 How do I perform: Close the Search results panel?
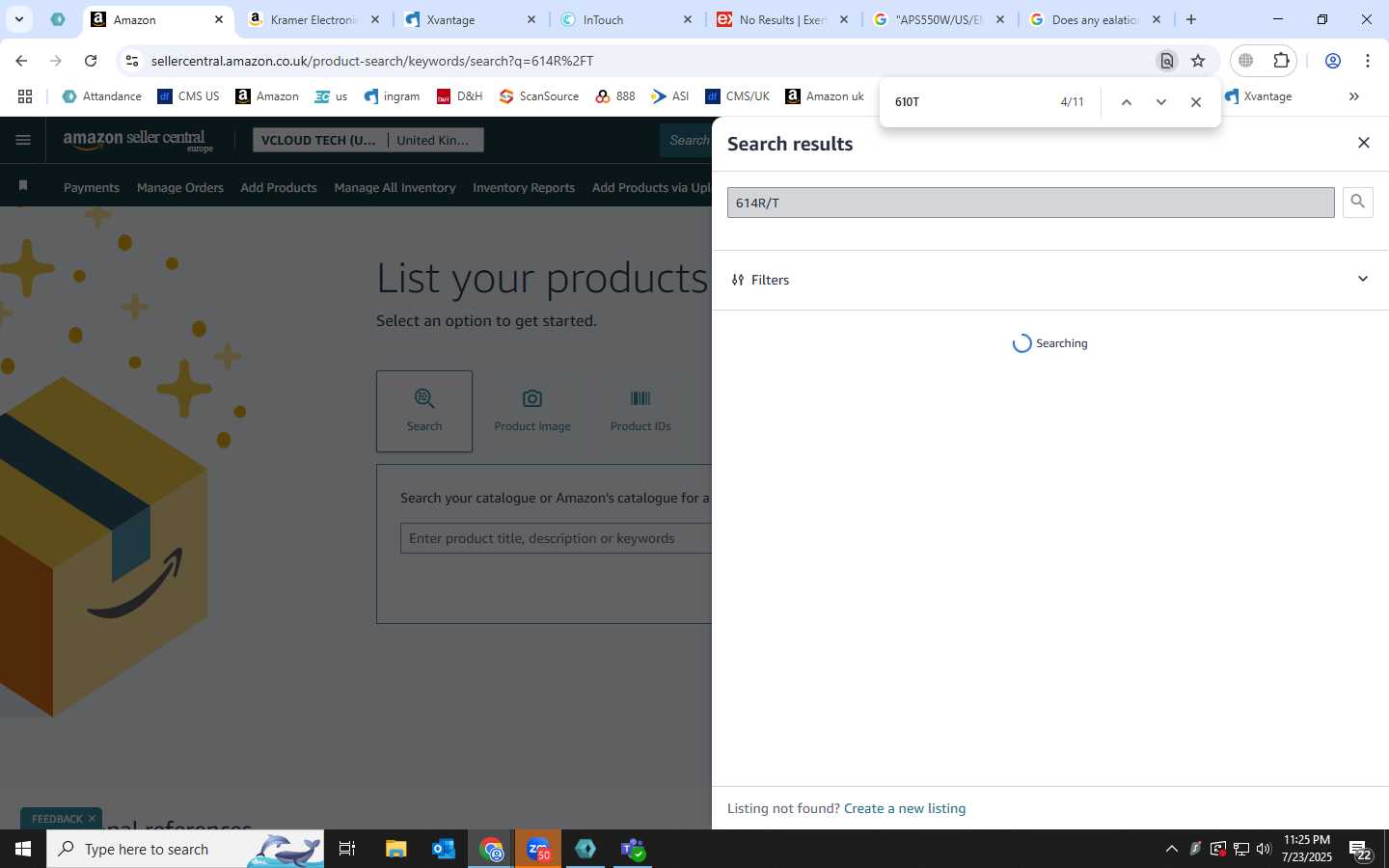[1363, 143]
